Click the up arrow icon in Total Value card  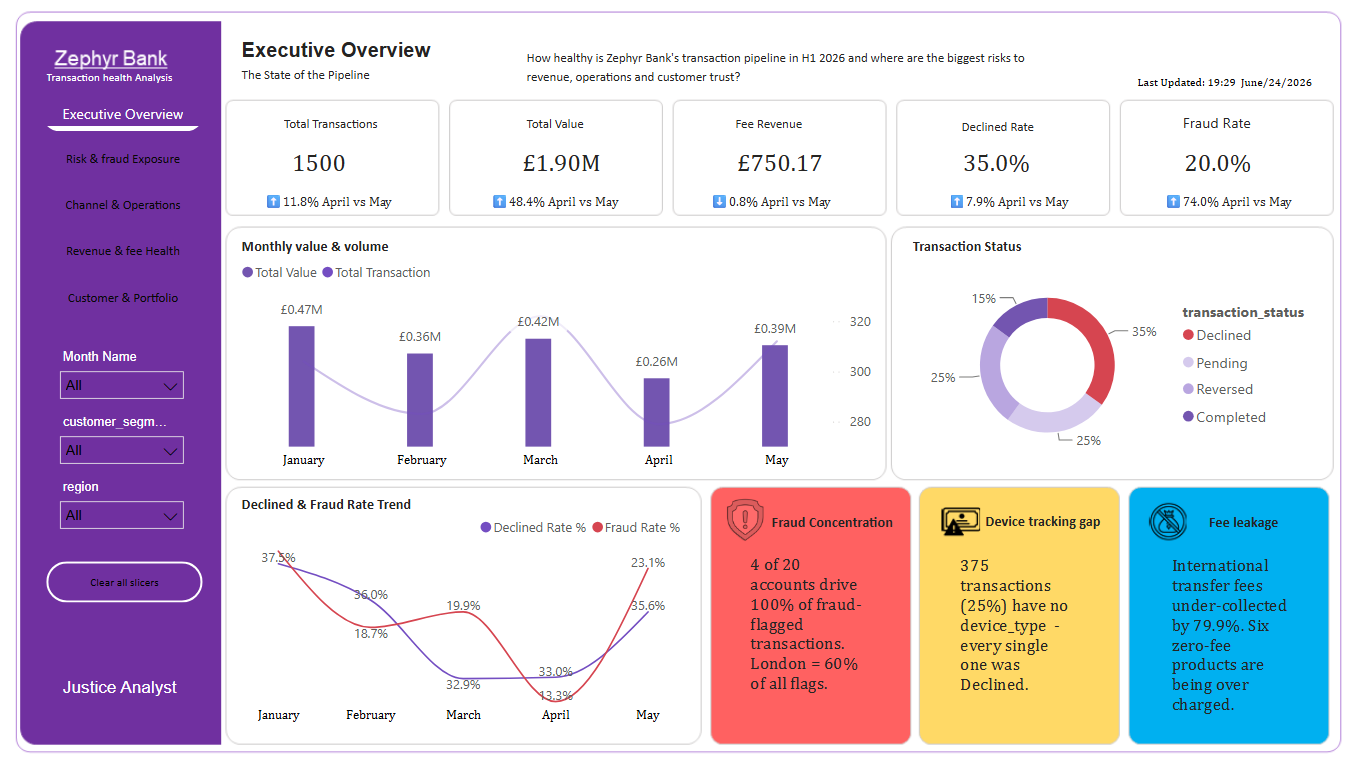[x=499, y=201]
